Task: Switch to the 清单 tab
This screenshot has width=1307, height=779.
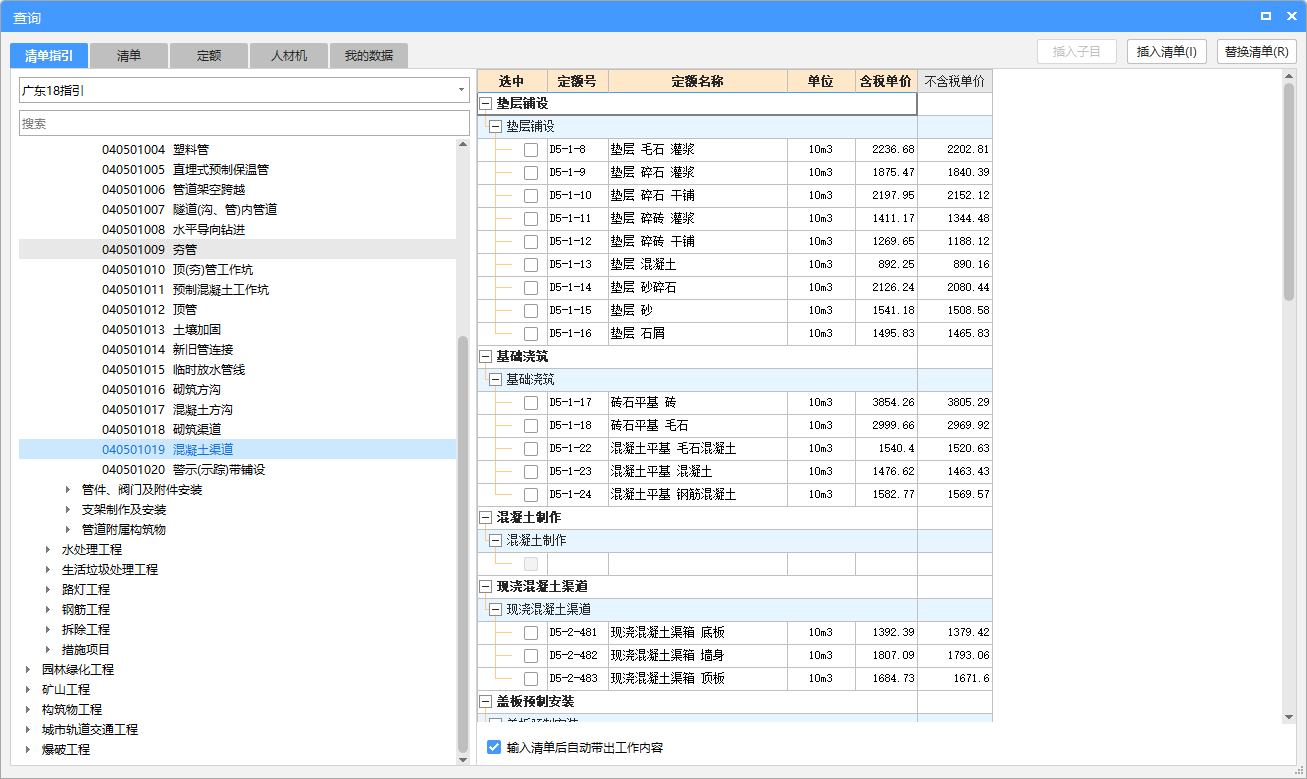Action: (129, 56)
